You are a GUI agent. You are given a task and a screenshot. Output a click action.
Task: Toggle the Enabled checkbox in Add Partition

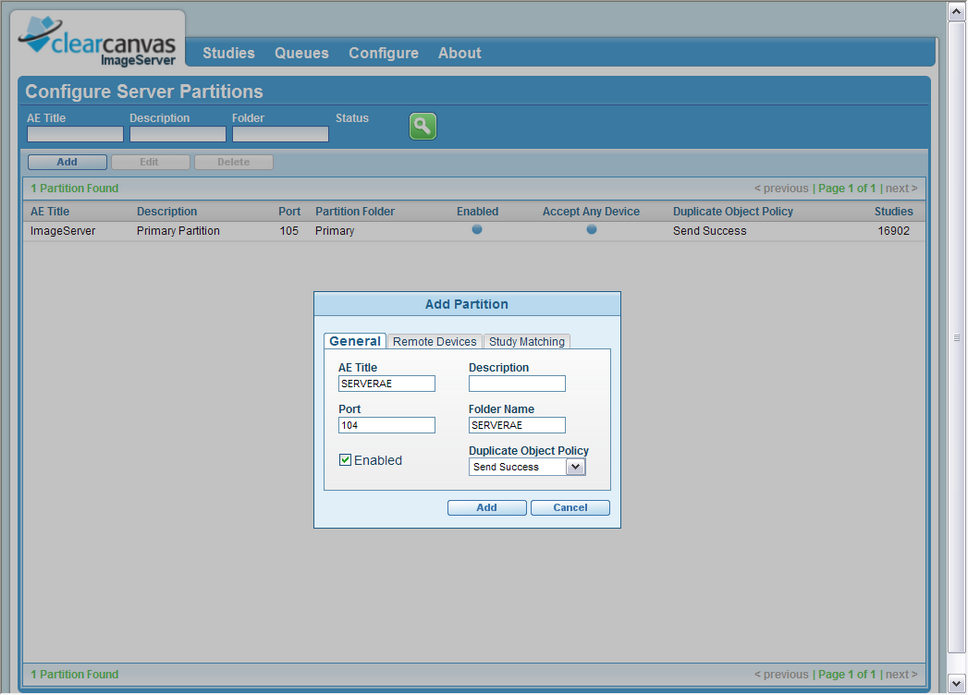[x=345, y=460]
